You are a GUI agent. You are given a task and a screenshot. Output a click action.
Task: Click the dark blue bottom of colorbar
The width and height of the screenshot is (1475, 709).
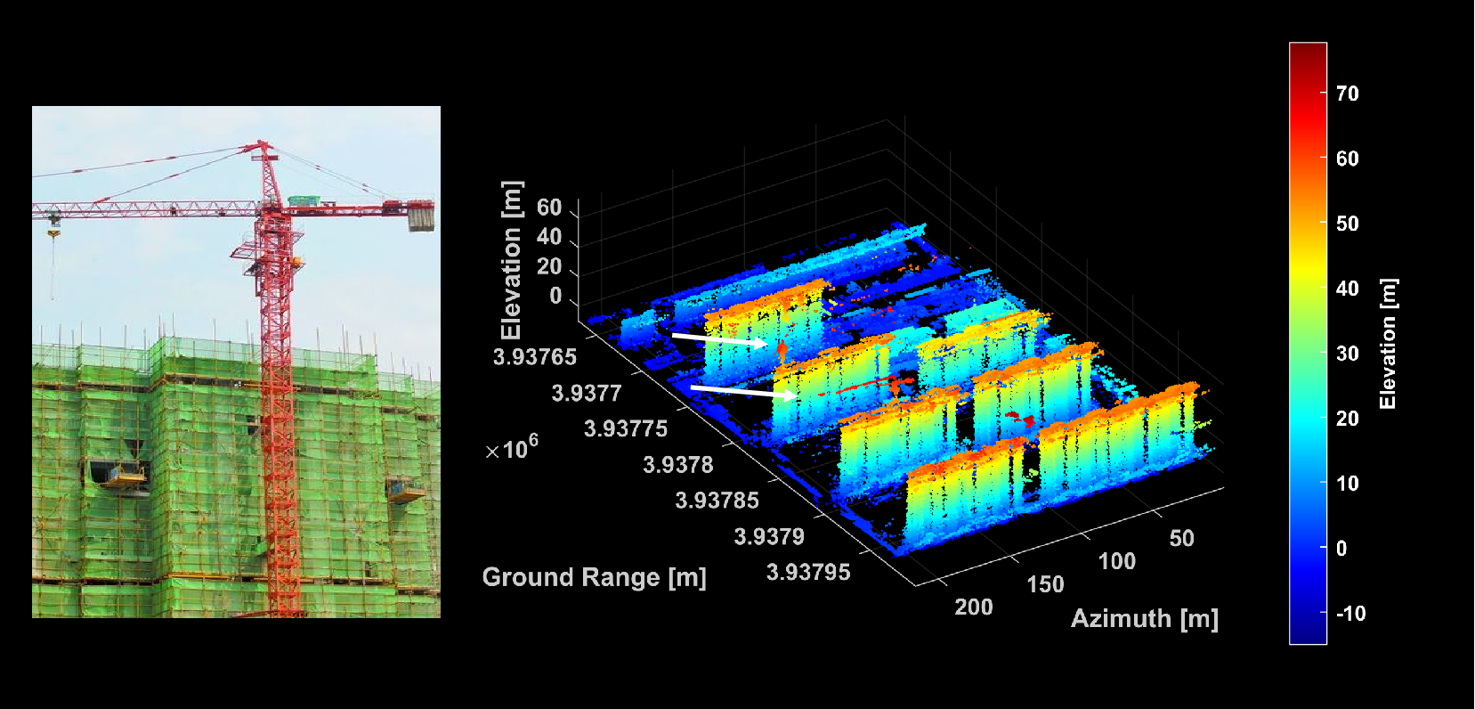(x=1307, y=632)
